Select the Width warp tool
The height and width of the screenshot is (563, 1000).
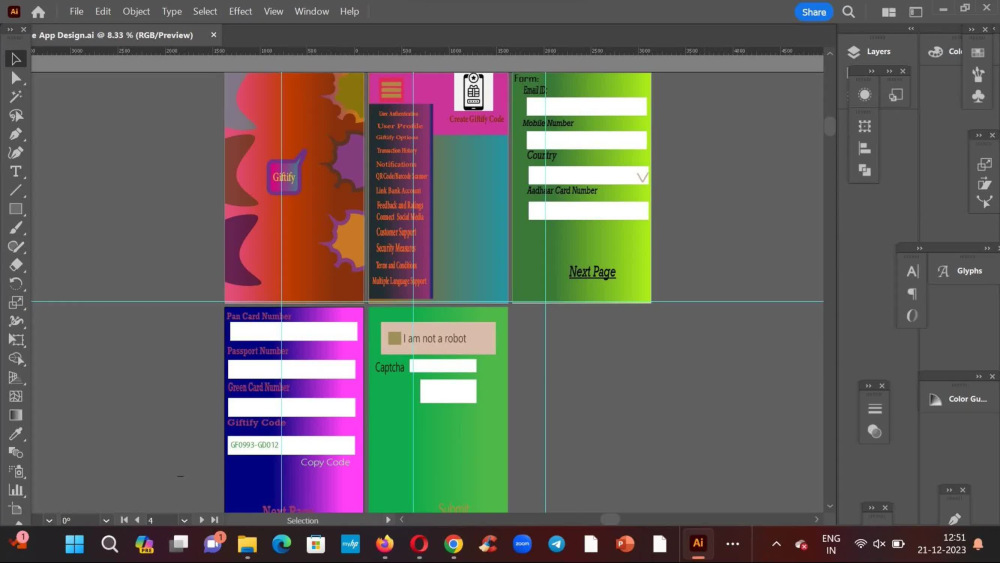[16, 321]
